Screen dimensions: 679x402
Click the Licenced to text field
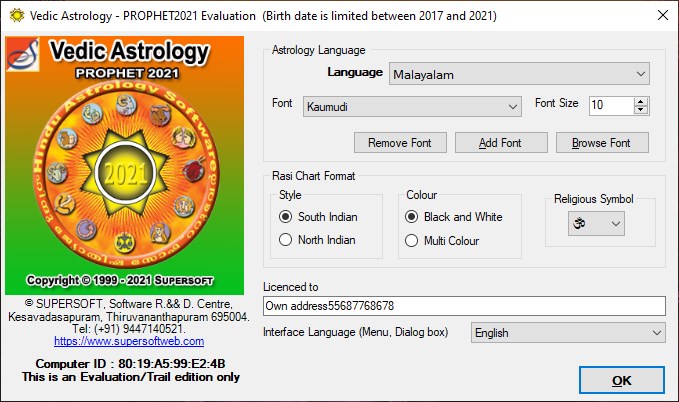click(464, 306)
